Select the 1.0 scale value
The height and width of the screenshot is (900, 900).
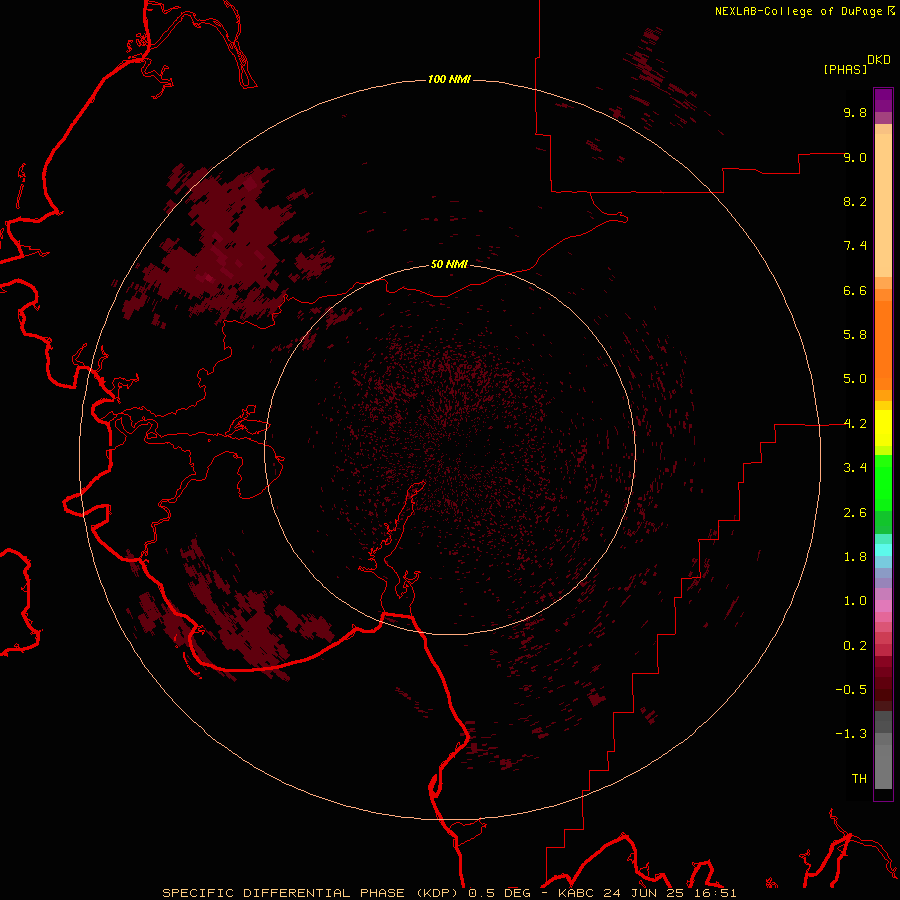point(855,601)
